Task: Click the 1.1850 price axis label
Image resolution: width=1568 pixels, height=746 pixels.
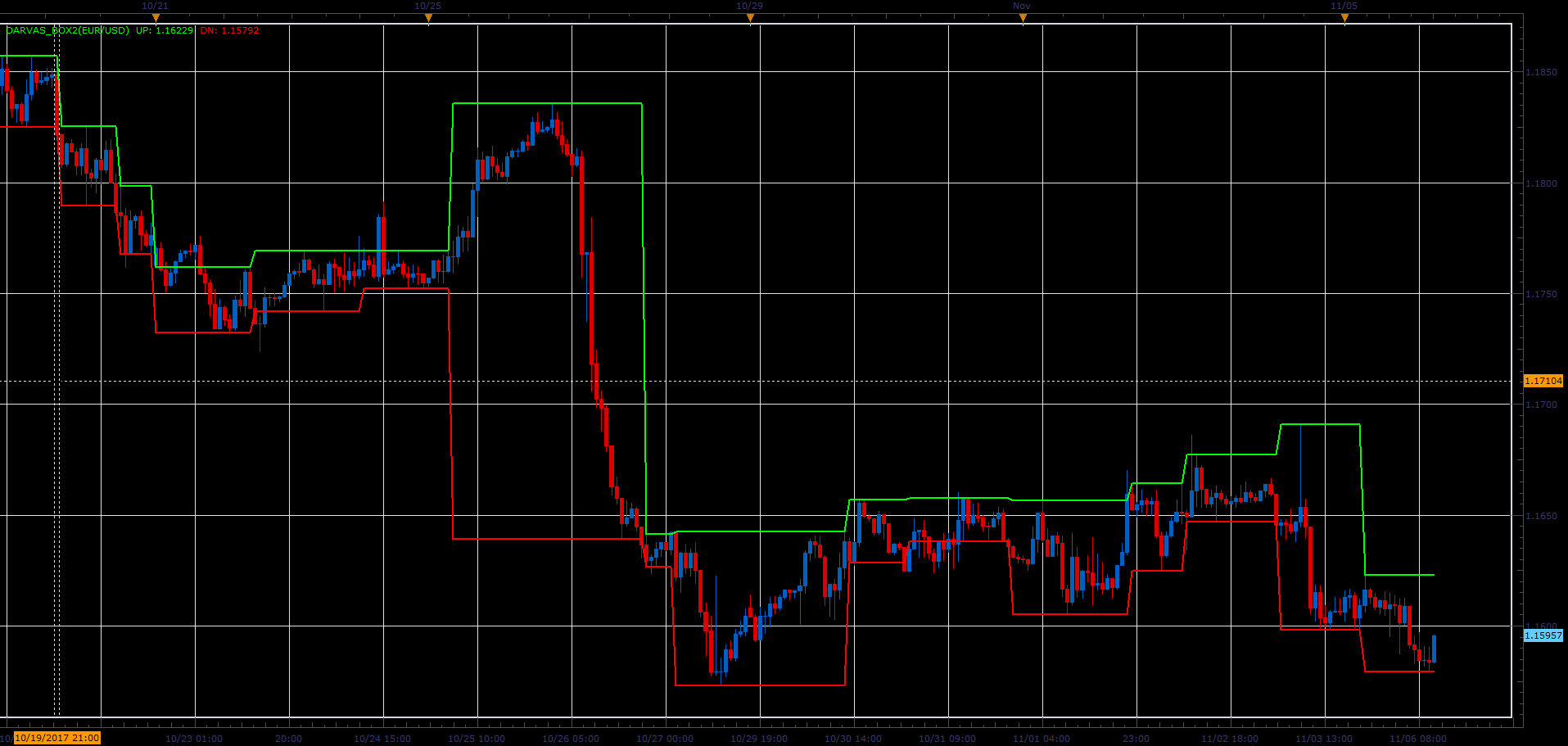Action: [1541, 72]
